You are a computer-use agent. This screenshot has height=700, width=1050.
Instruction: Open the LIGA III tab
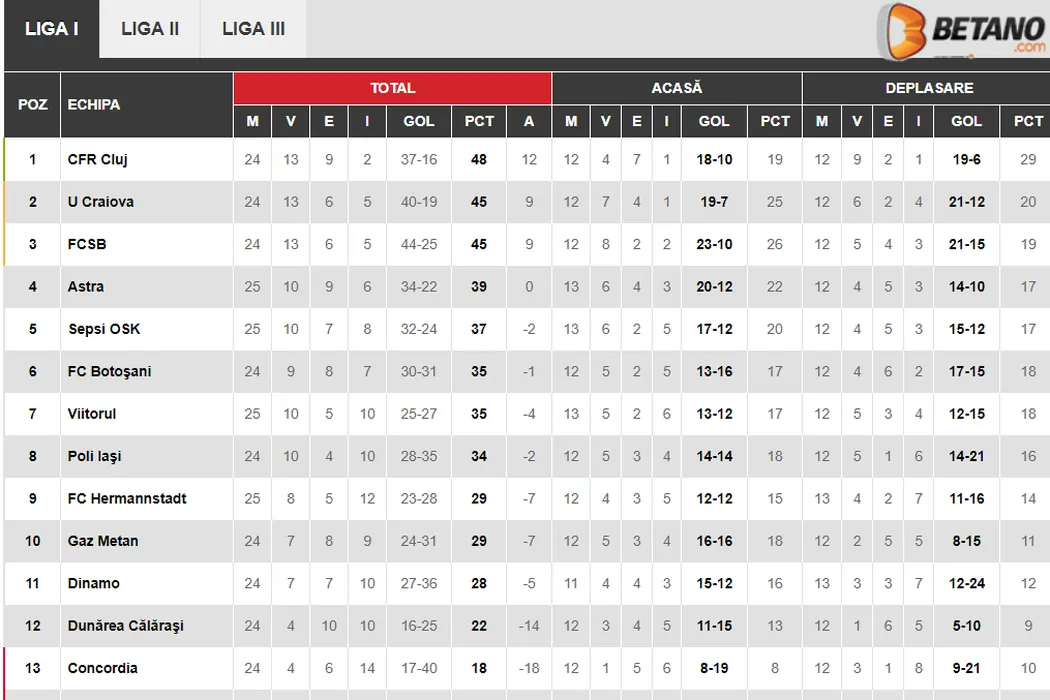coord(253,29)
